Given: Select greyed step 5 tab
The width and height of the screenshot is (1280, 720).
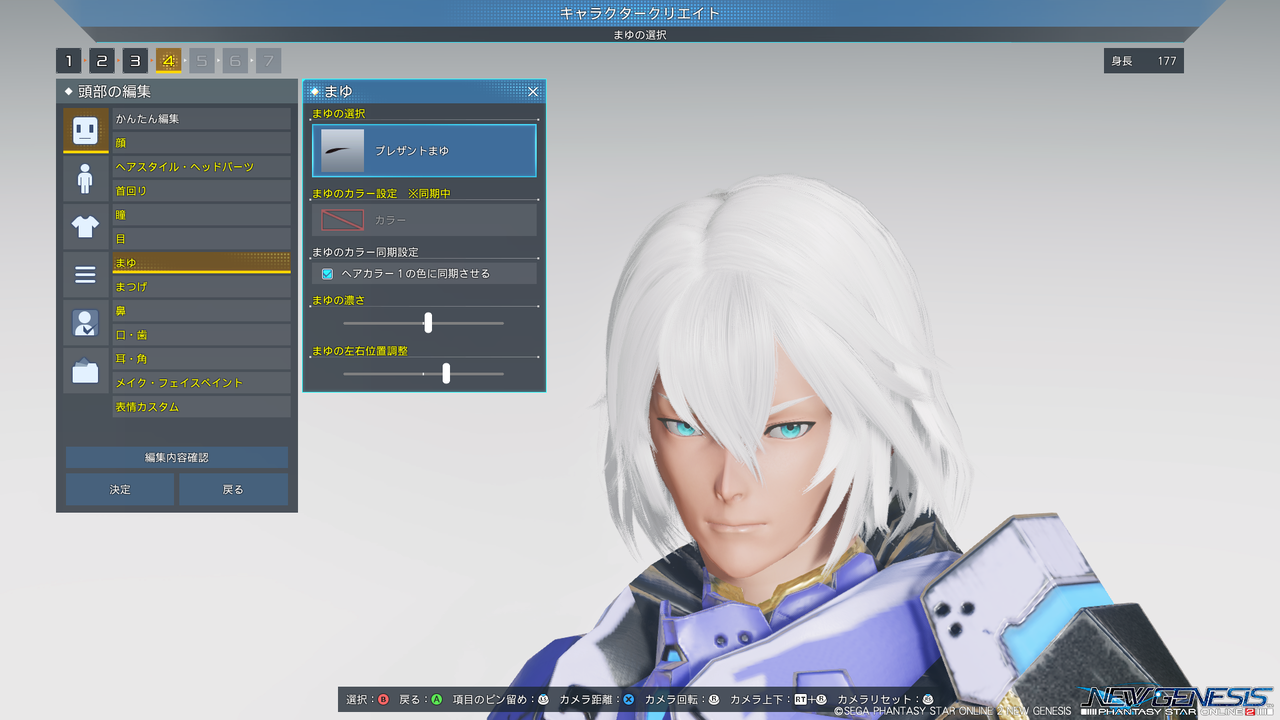Looking at the screenshot, I should (x=201, y=61).
